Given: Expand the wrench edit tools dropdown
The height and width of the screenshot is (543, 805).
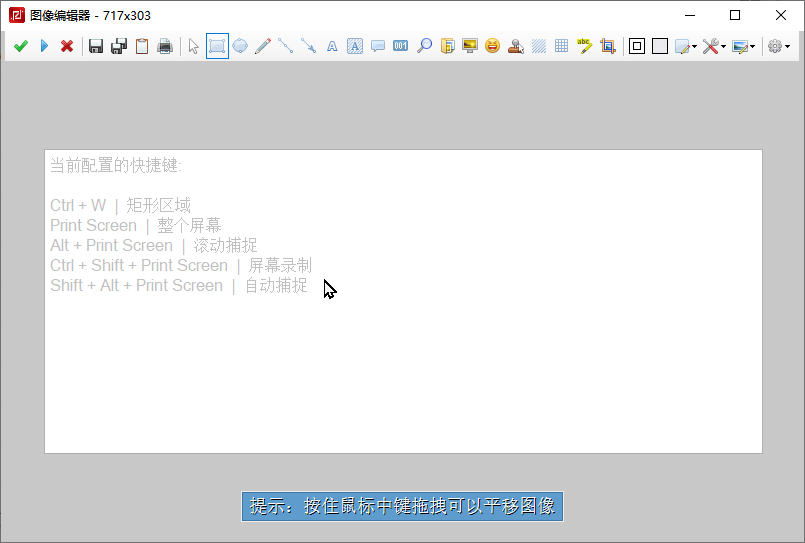Looking at the screenshot, I should pos(714,46).
